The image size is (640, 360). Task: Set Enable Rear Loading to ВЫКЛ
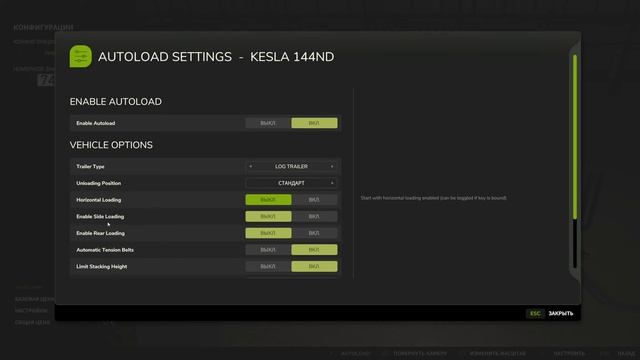pyautogui.click(x=268, y=233)
